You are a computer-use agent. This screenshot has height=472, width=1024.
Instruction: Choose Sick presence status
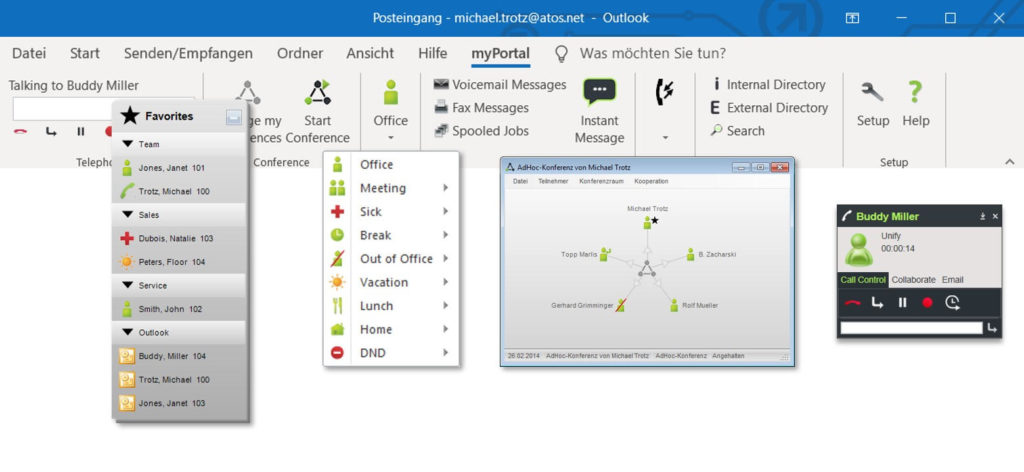pyautogui.click(x=391, y=212)
